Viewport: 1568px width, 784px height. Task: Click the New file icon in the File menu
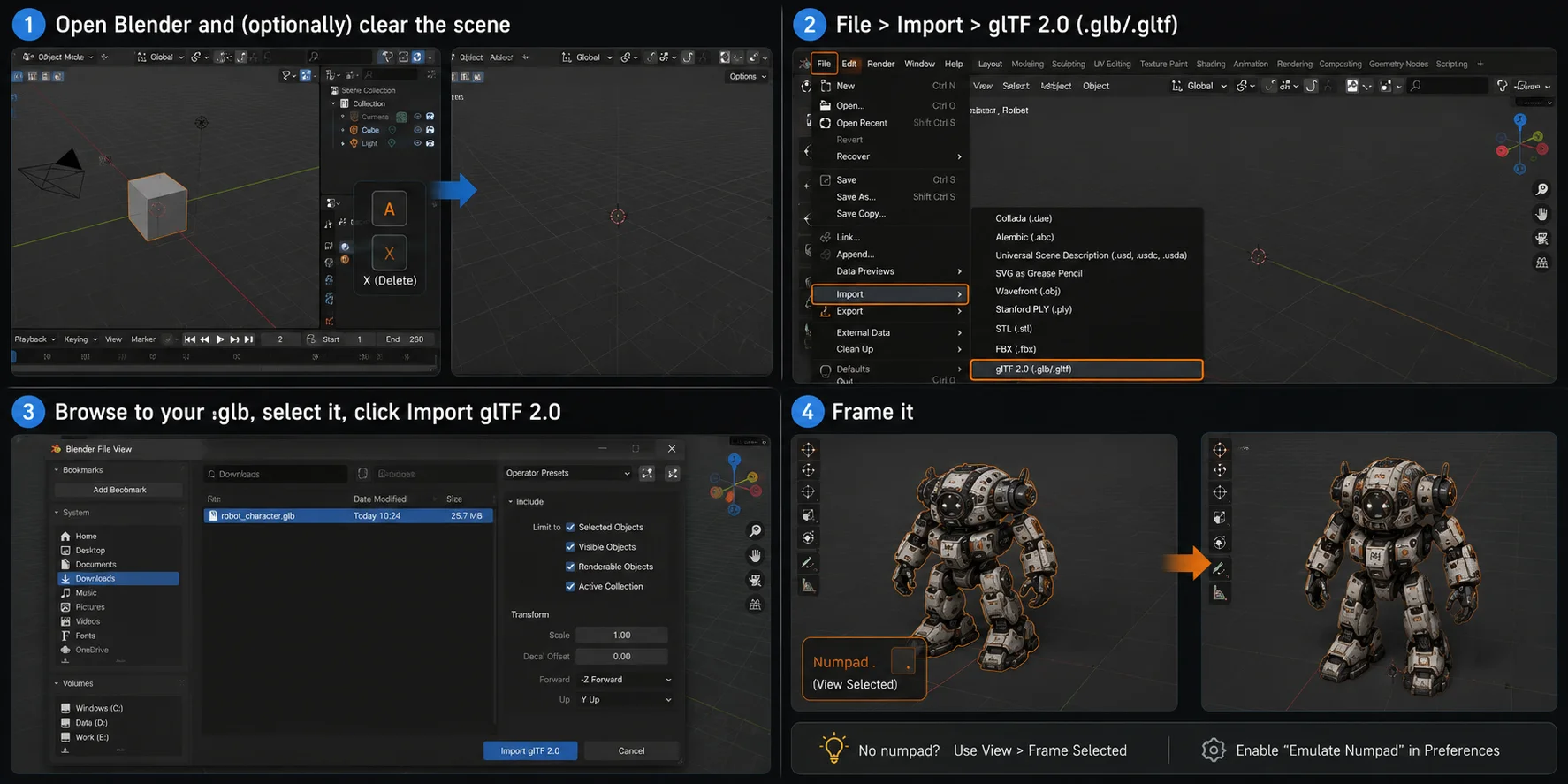826,86
